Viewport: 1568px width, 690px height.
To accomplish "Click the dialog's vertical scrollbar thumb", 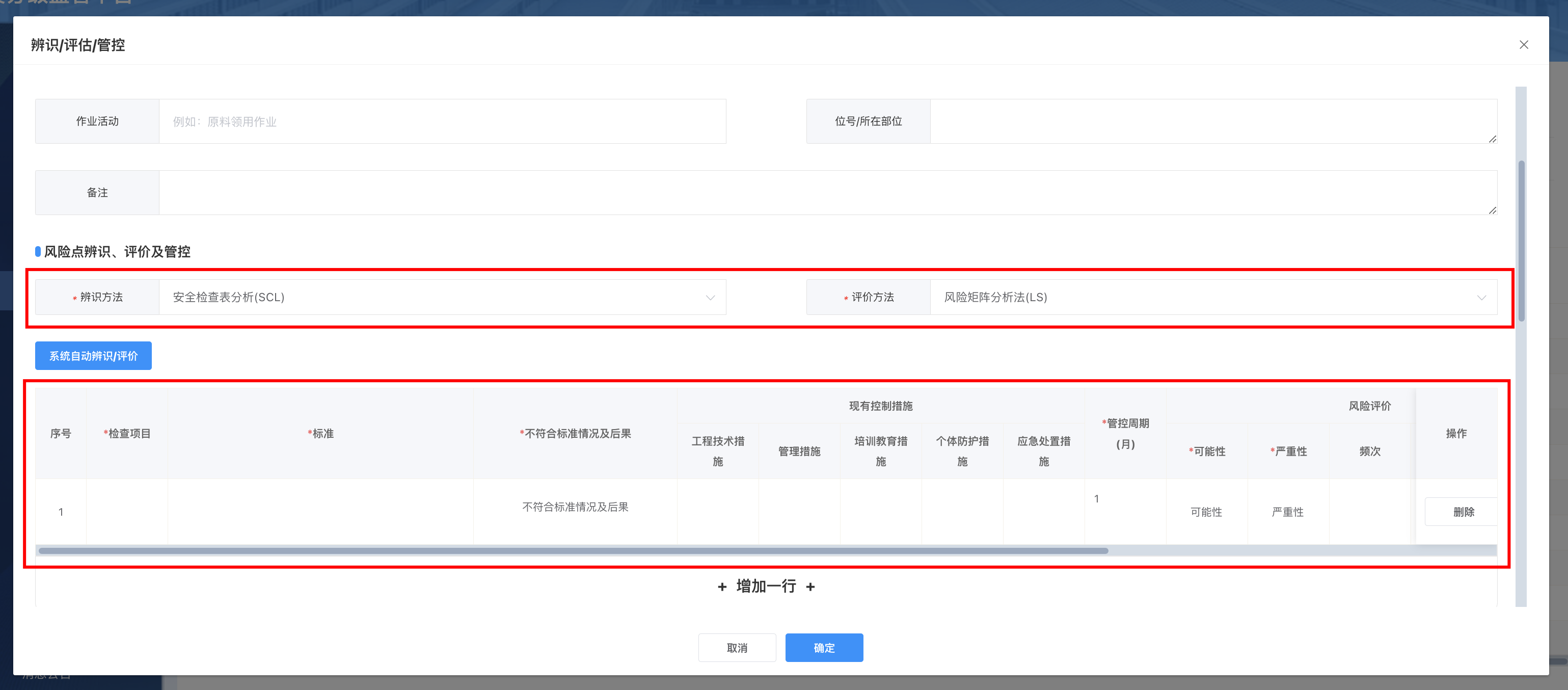I will coord(1521,240).
